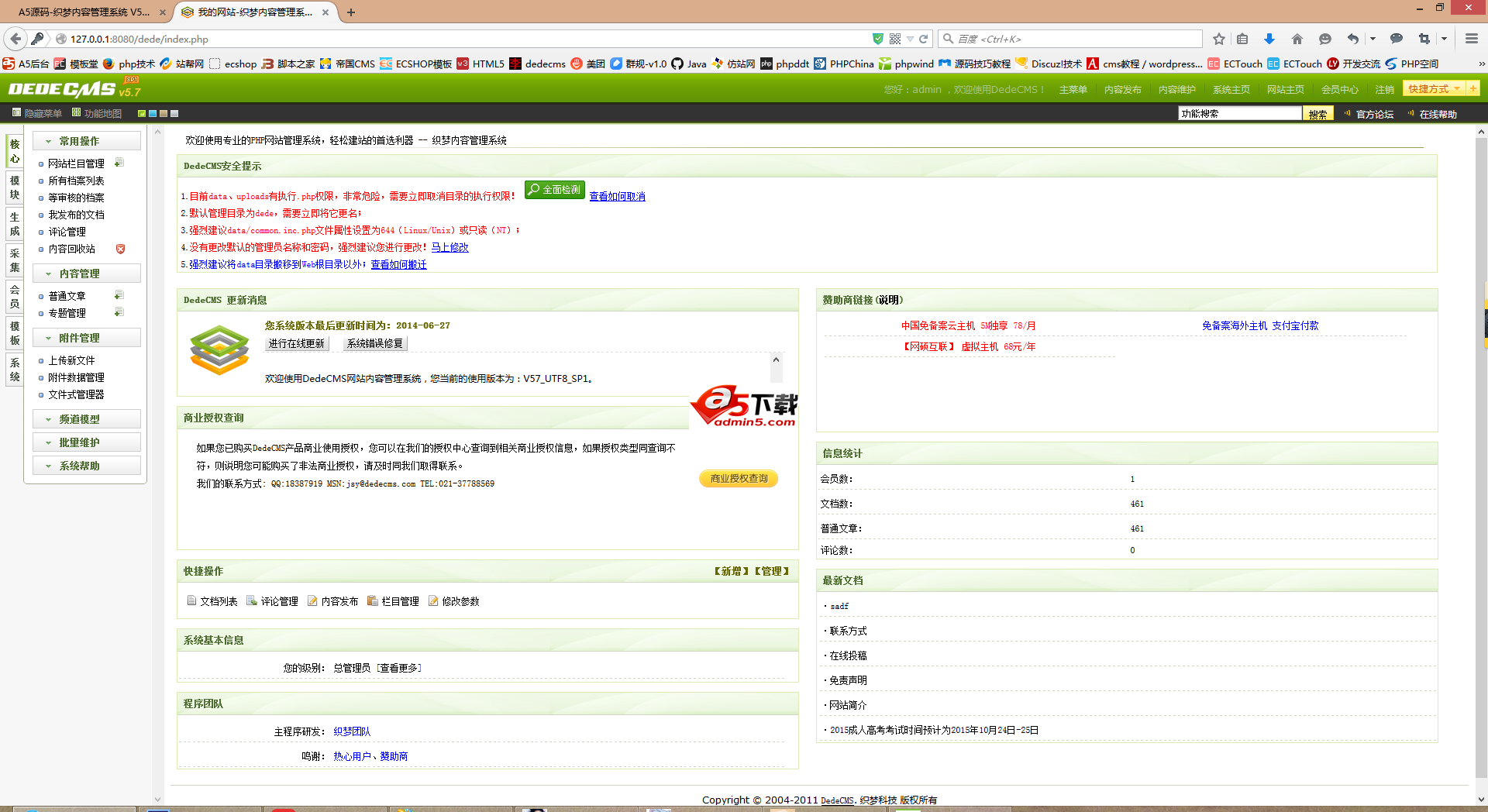The width and height of the screenshot is (1488, 812).
Task: Click the green shield icon in address bar
Action: tap(878, 39)
